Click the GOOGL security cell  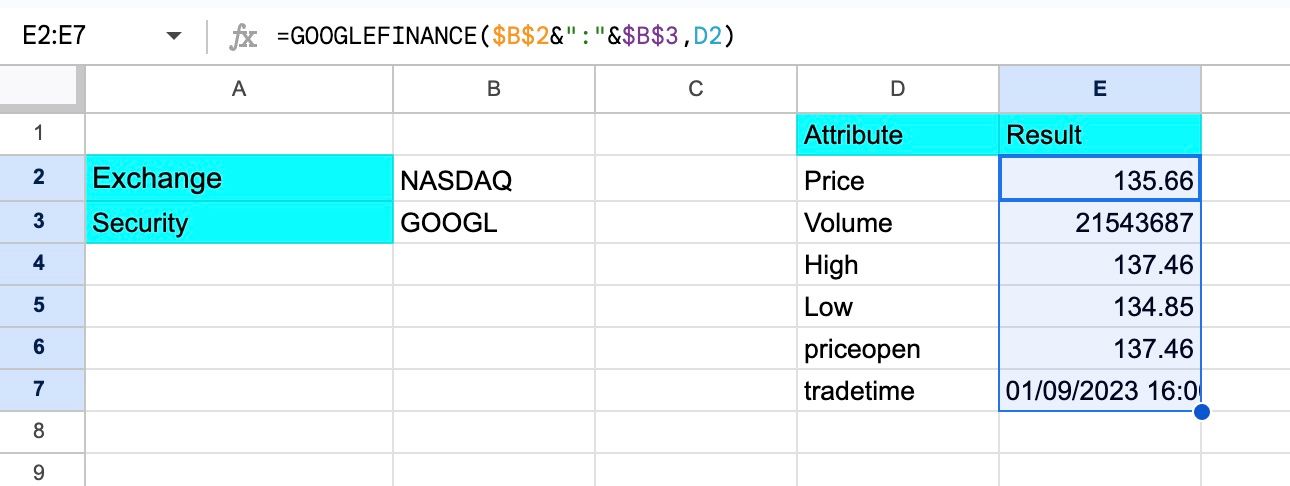pyautogui.click(x=493, y=223)
